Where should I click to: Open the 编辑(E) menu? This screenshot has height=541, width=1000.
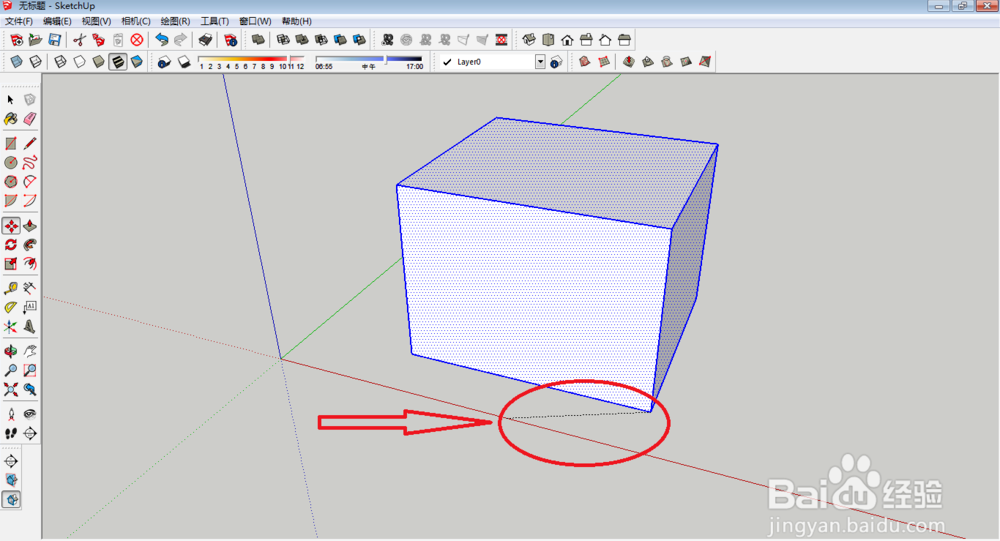click(57, 21)
